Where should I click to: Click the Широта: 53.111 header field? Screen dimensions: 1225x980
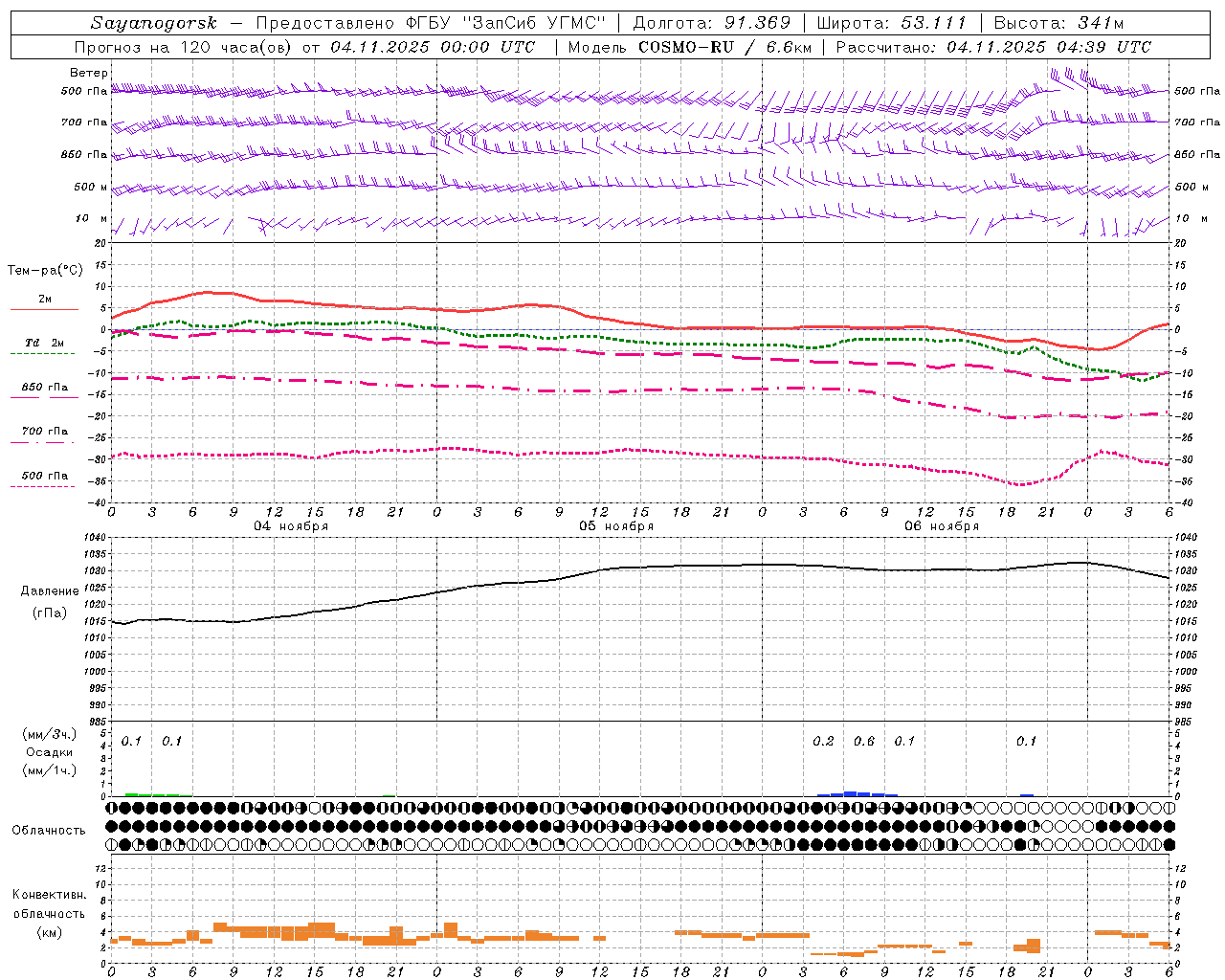pyautogui.click(x=891, y=23)
